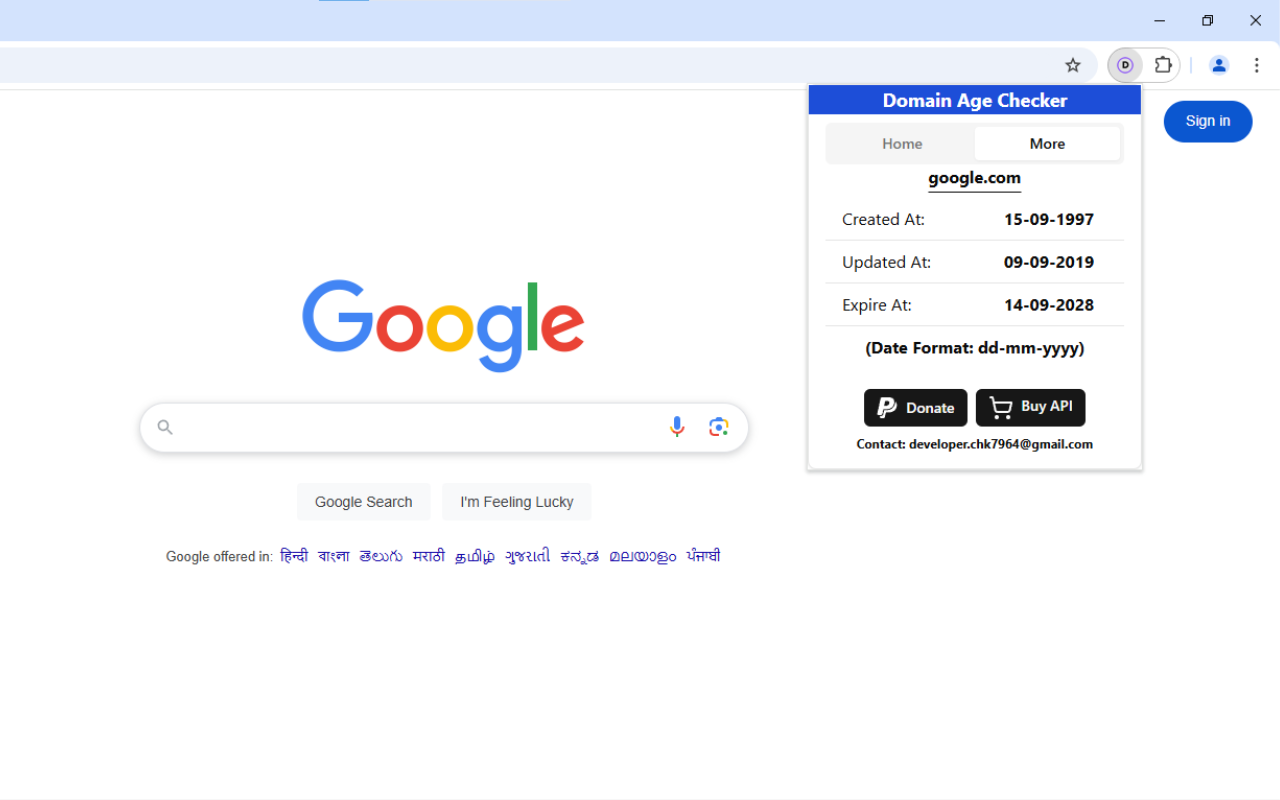The image size is (1280, 800).
Task: Open the Donate option with PayPal icon
Action: click(x=915, y=407)
